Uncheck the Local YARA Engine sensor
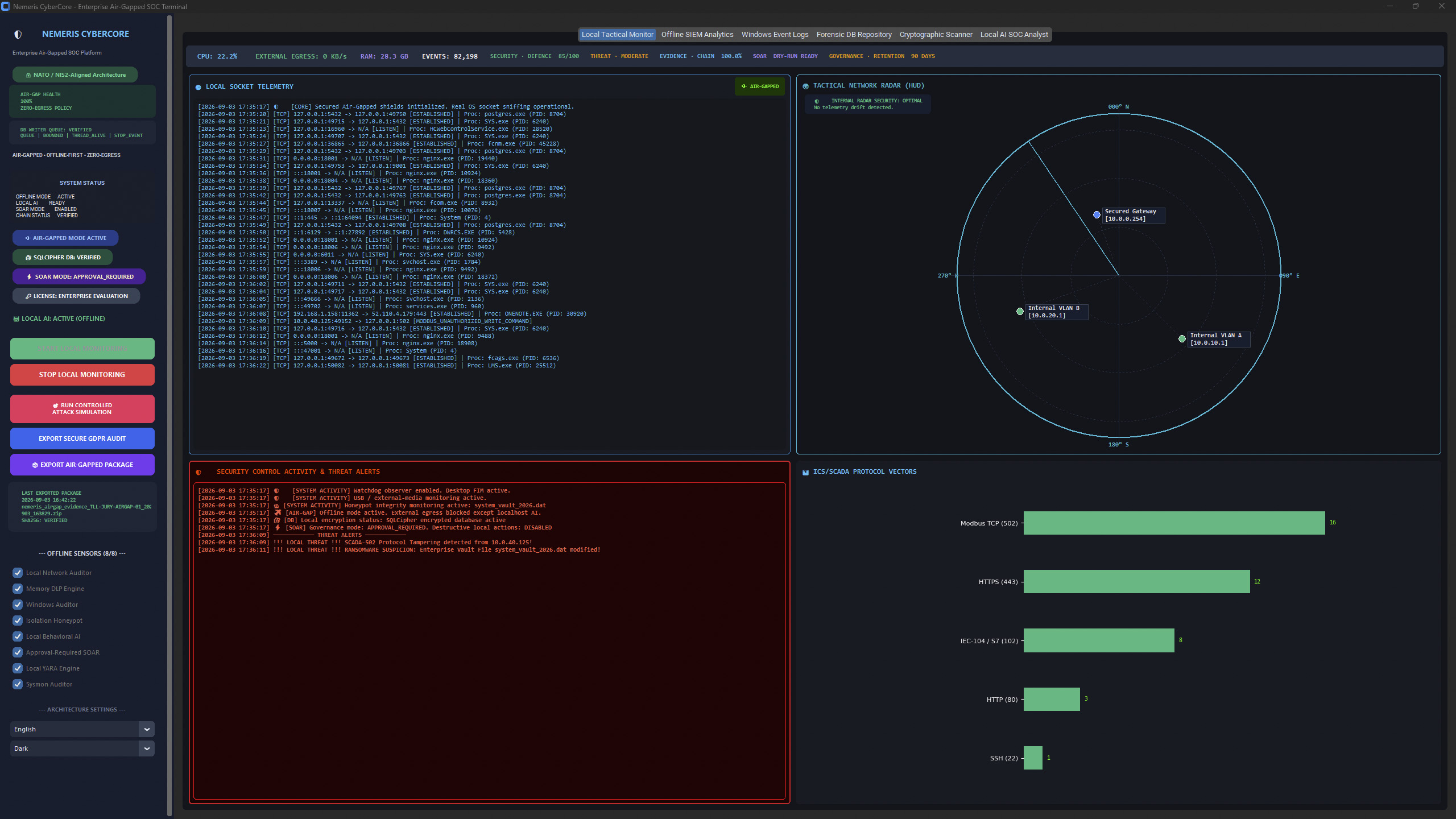 pos(18,668)
